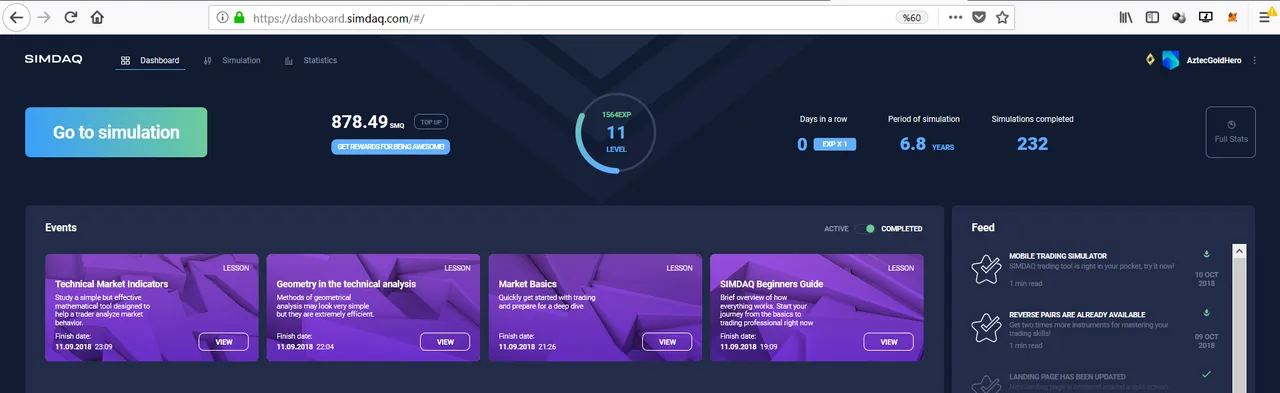Viewport: 1280px width, 393px height.
Task: Click green icon above 09 OCT 2018
Action: tap(1206, 313)
